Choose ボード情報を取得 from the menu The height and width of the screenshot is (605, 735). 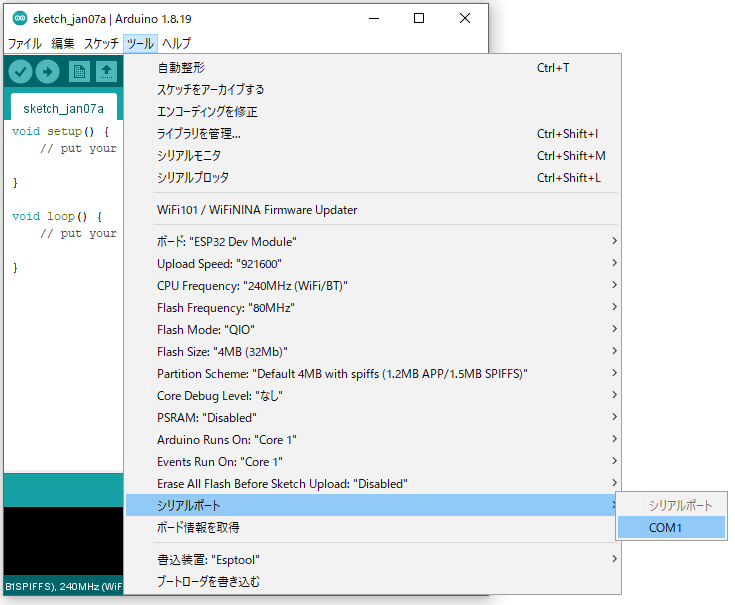[373, 527]
